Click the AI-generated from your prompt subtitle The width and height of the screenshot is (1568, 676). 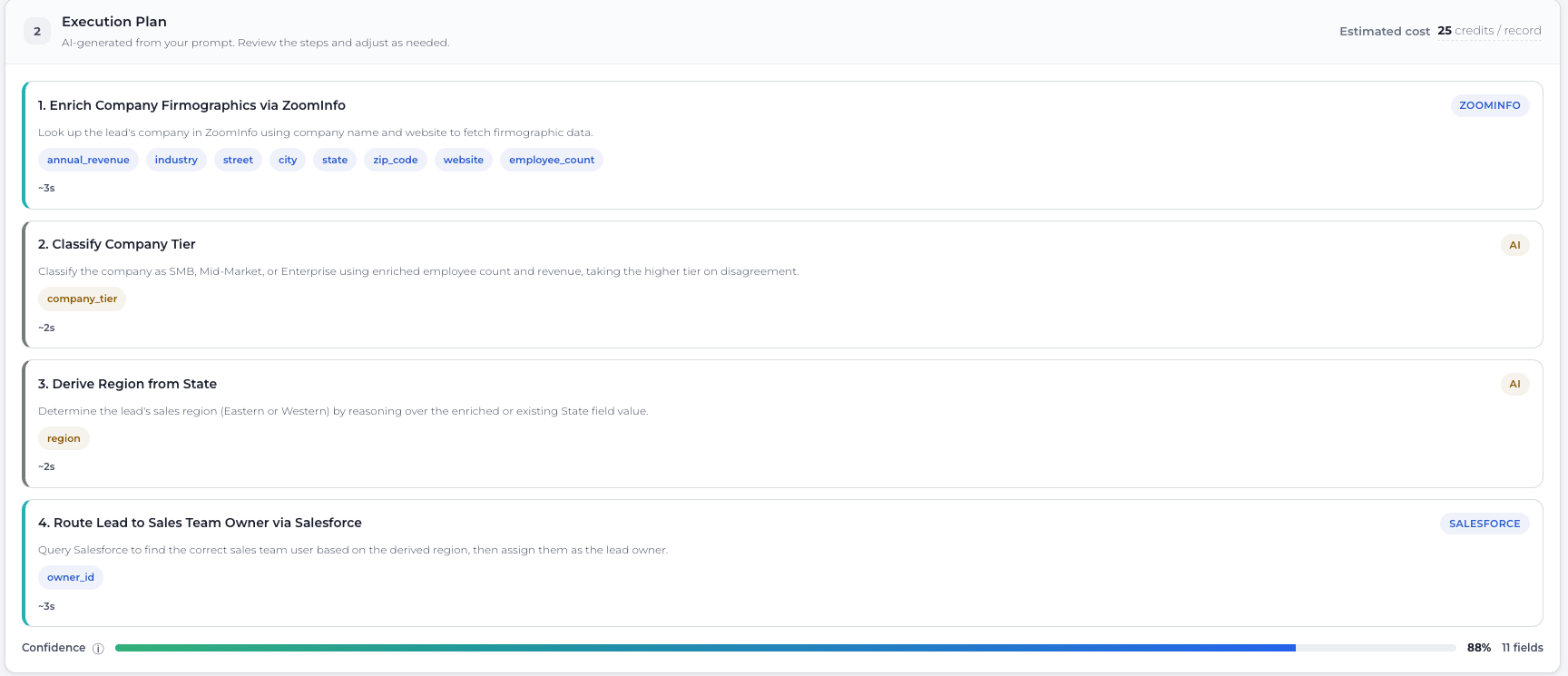[x=255, y=43]
